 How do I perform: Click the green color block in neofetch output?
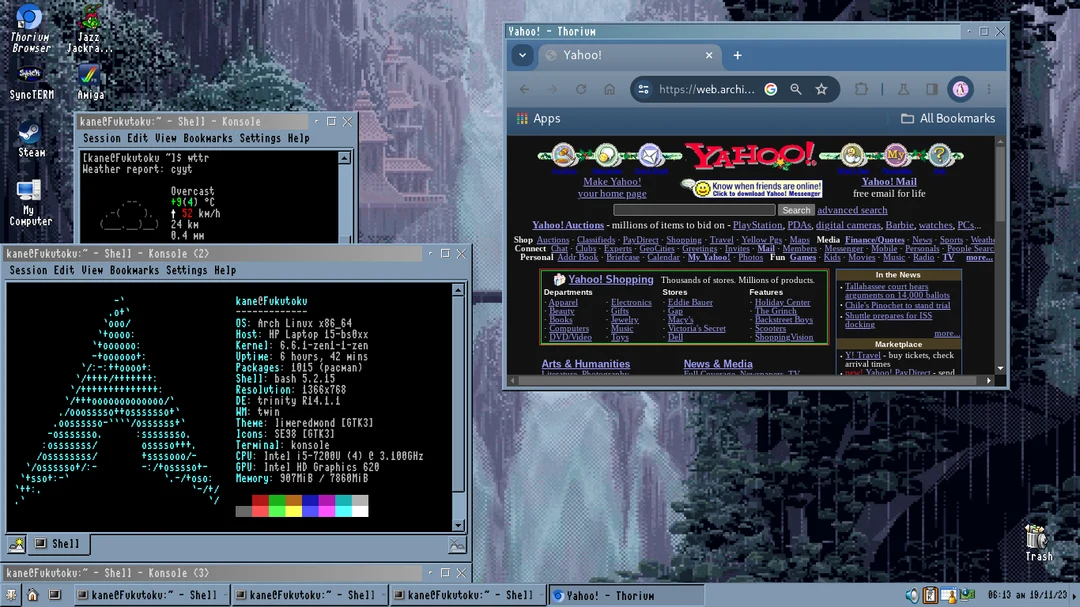277,501
